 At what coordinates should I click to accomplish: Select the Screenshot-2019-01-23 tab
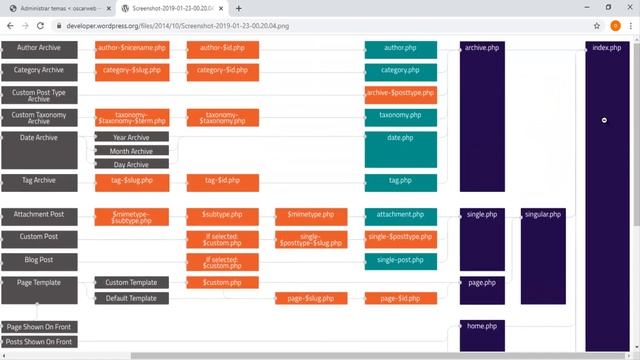pos(173,8)
